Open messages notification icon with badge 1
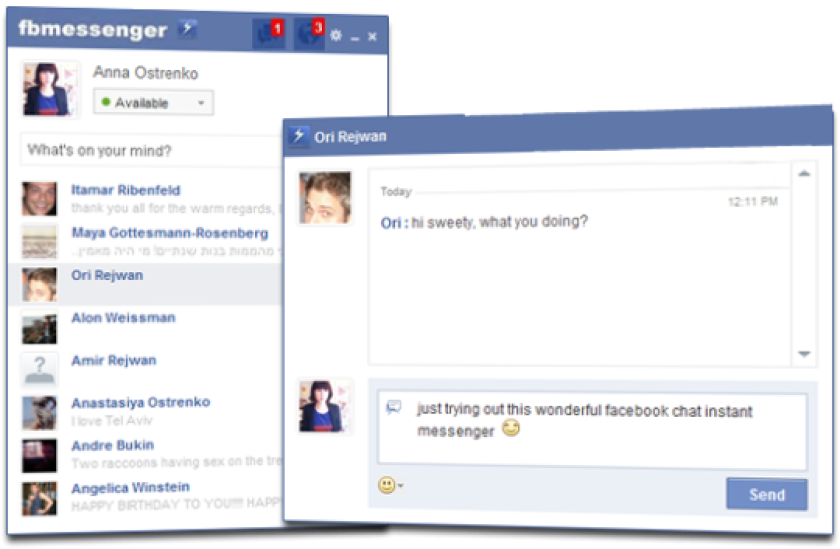Image resolution: width=840 pixels, height=549 pixels. 268,34
